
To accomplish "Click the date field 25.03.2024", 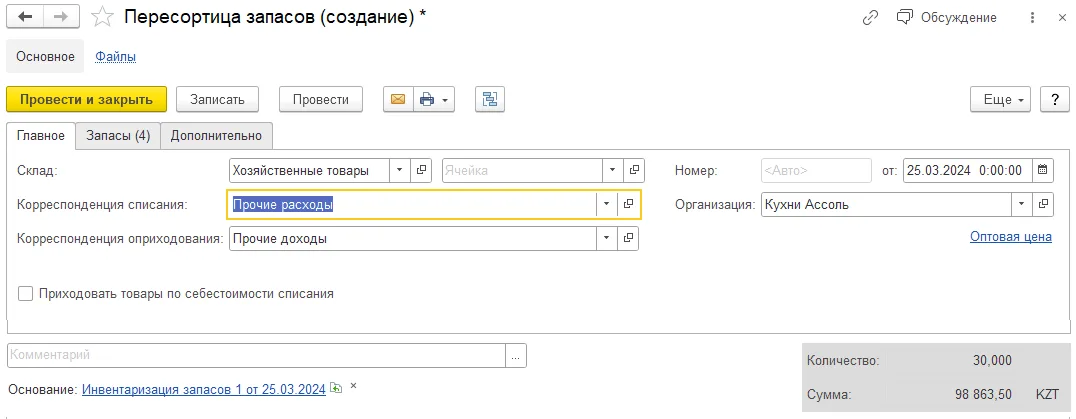I will point(968,171).
